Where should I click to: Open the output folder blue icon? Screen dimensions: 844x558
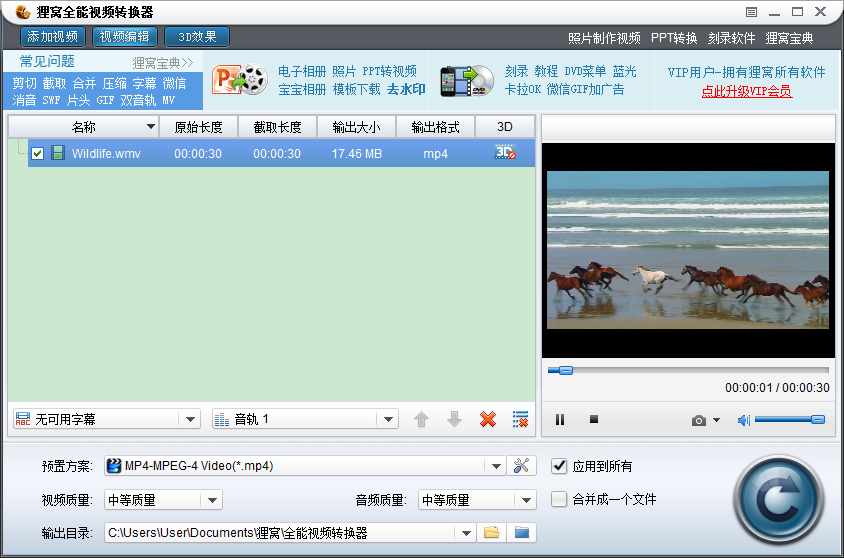tap(521, 533)
